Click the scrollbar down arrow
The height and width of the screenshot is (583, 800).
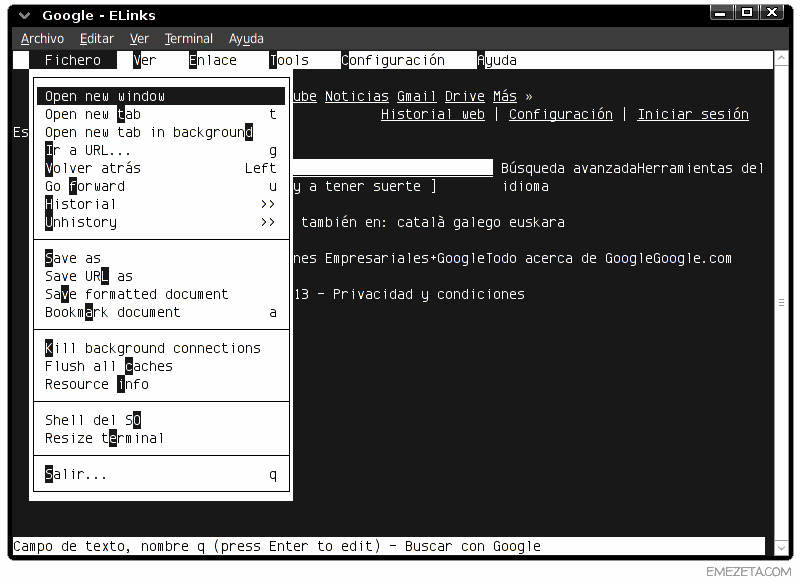[x=781, y=548]
